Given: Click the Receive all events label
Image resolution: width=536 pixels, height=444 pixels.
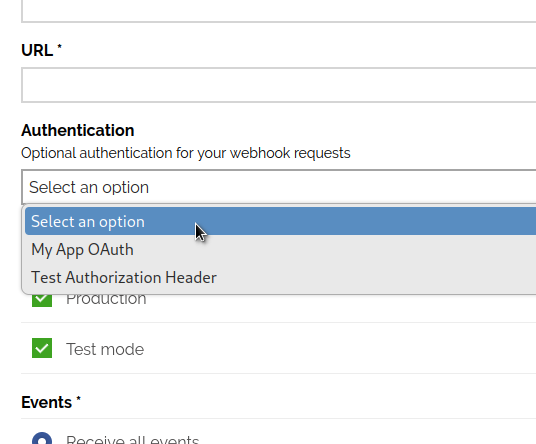Looking at the screenshot, I should coord(133,439).
